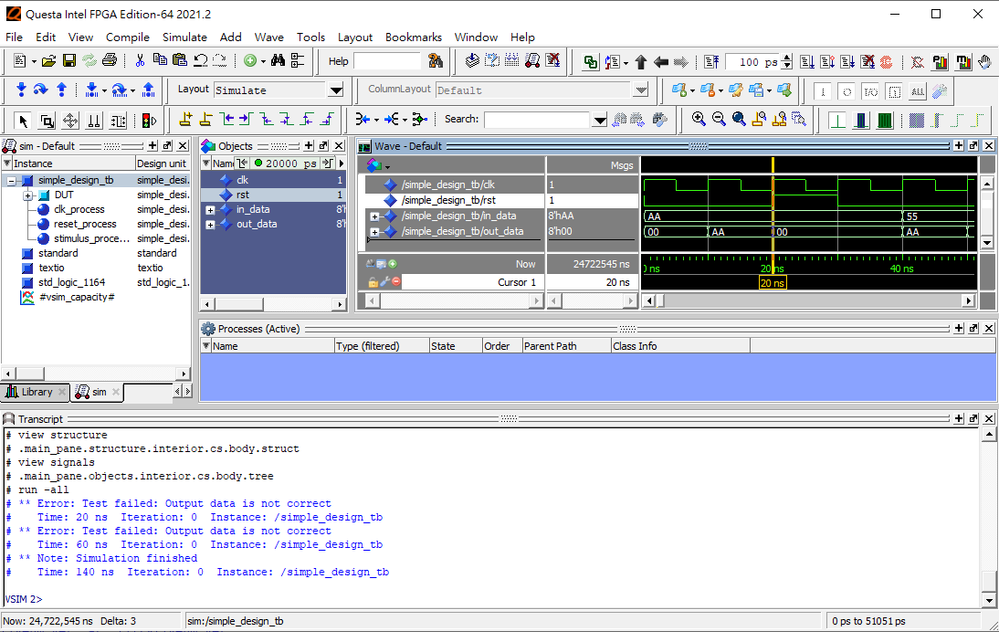Switch to the Library tab
This screenshot has width=999, height=632.
tap(36, 392)
